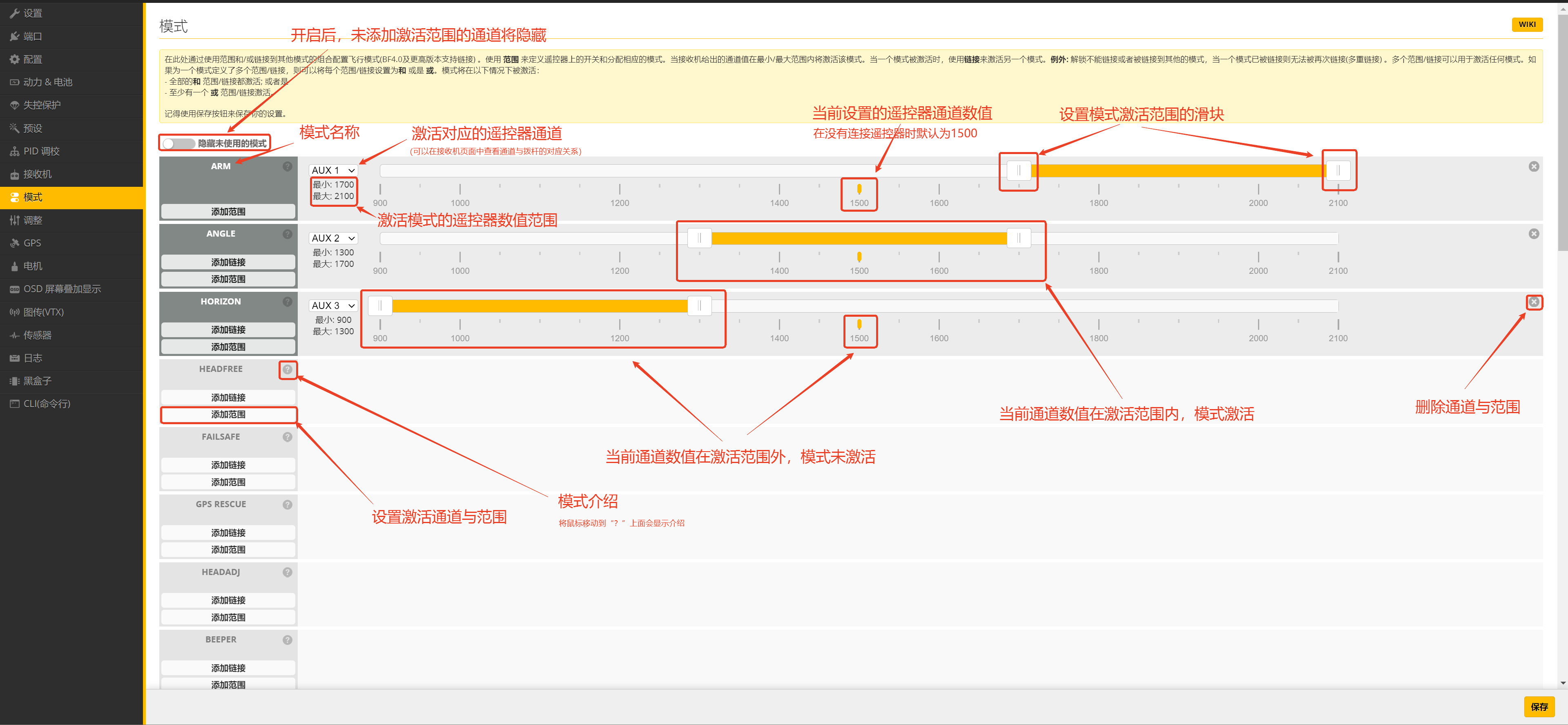Open the AUX 1 channel dropdown
This screenshot has height=725, width=1568.
click(333, 170)
